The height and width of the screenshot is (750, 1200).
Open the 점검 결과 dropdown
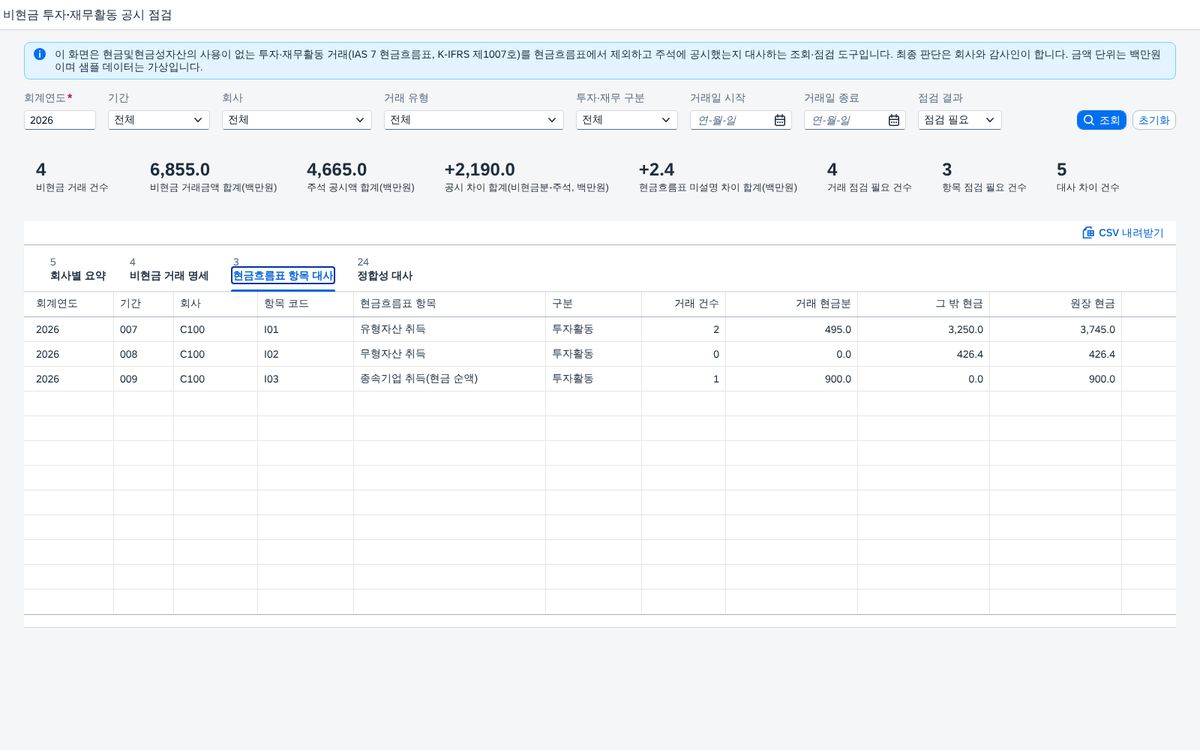(959, 120)
